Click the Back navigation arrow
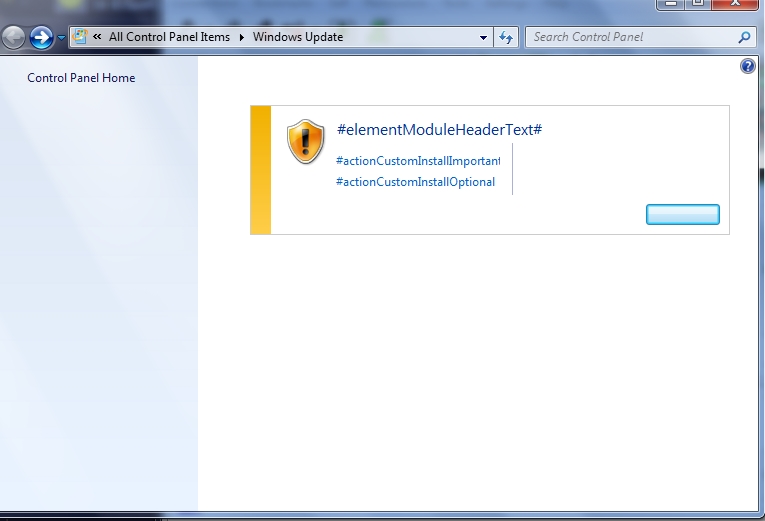This screenshot has width=765, height=521. point(14,37)
